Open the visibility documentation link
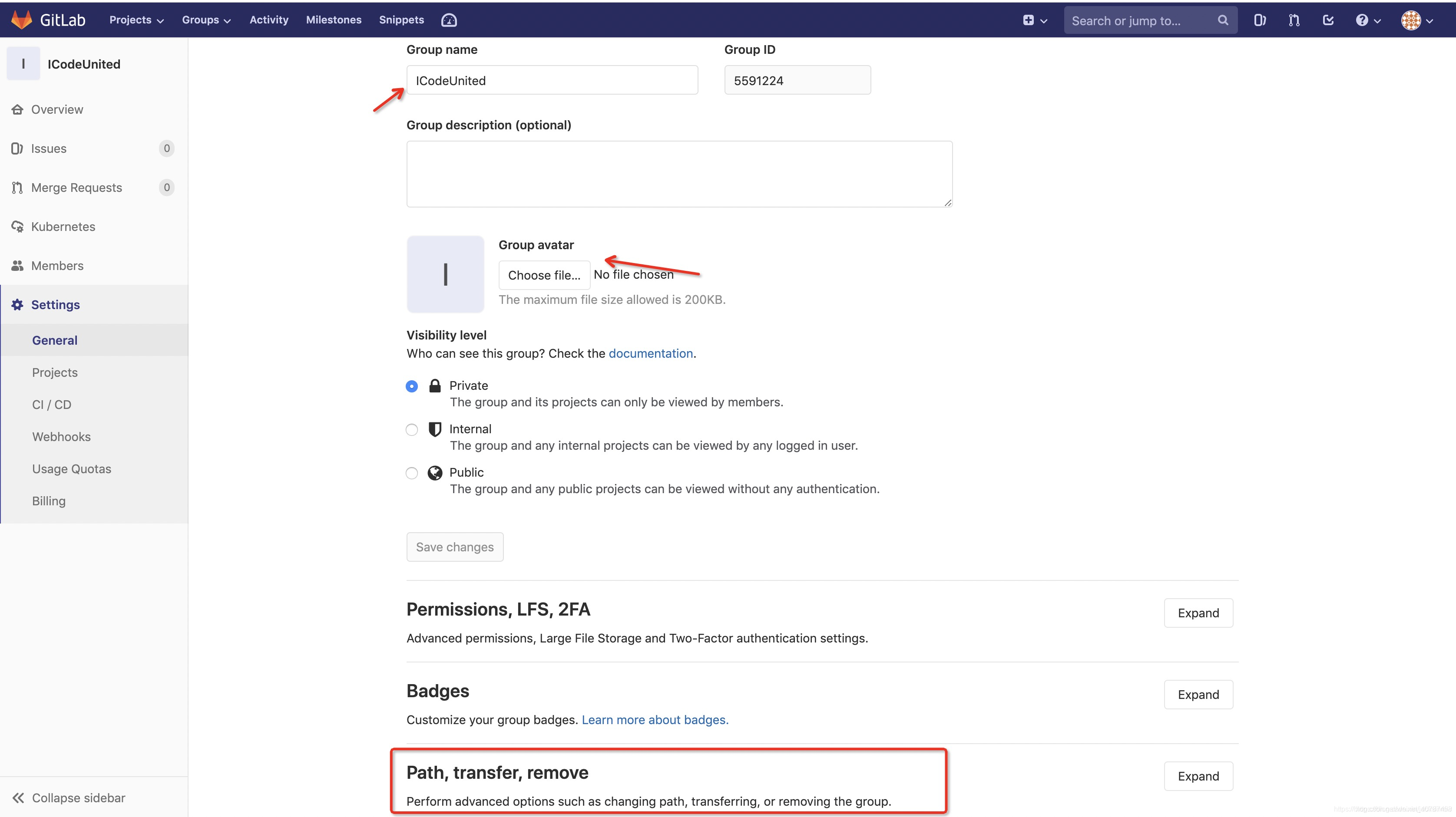This screenshot has height=817, width=1456. pos(650,354)
